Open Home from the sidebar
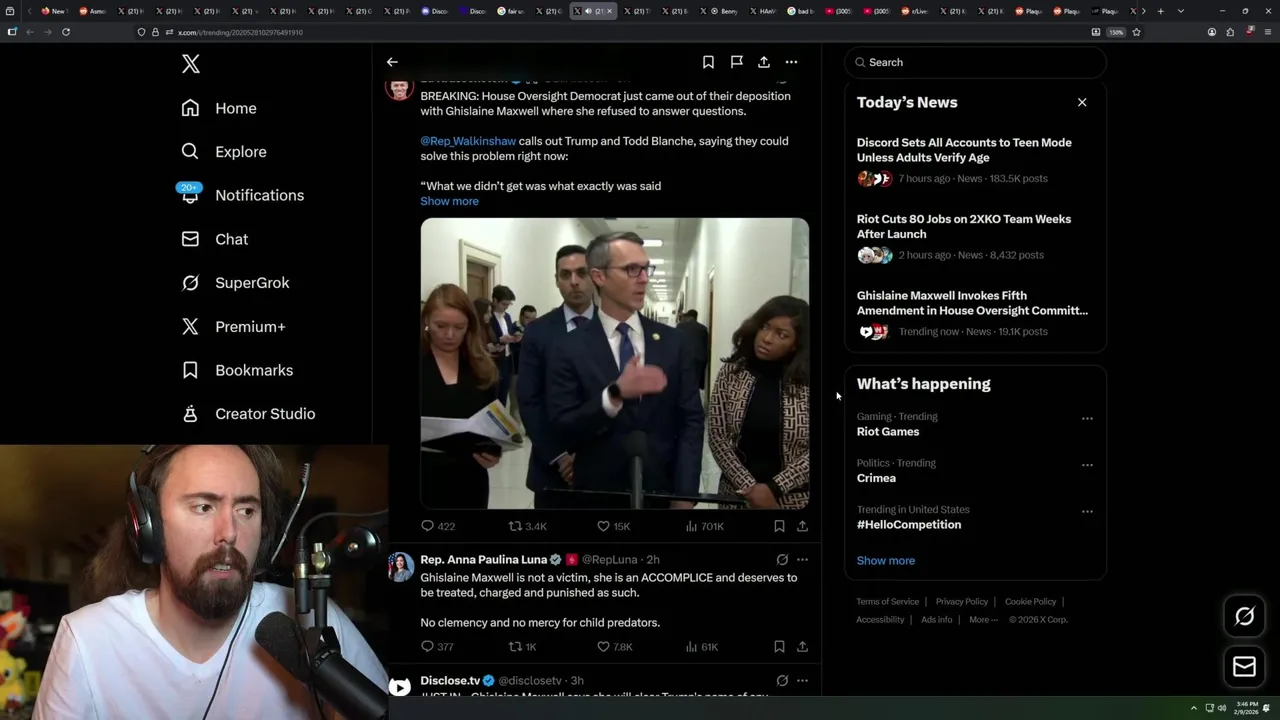This screenshot has height=720, width=1280. point(219,108)
